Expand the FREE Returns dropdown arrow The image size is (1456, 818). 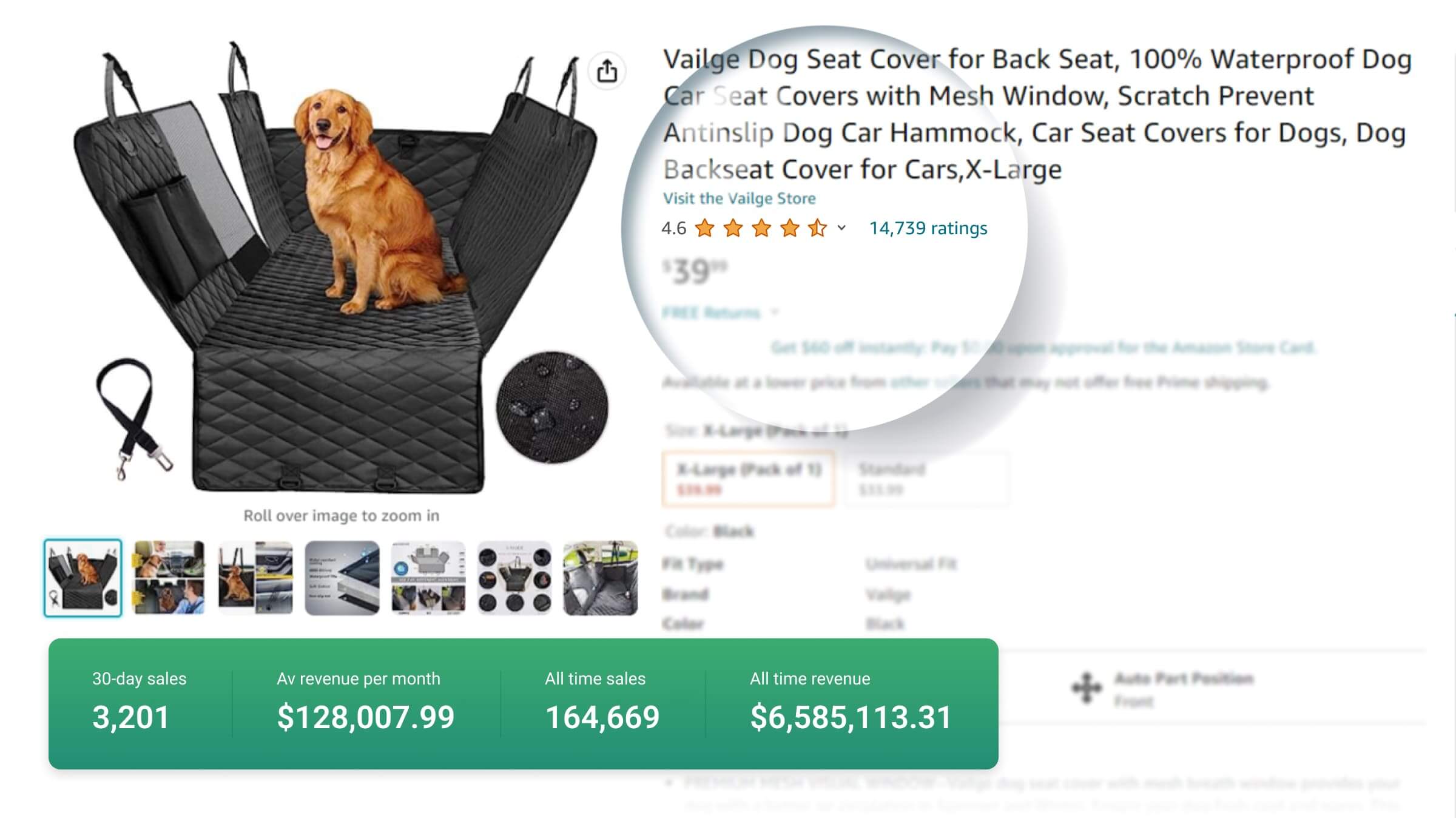click(775, 313)
